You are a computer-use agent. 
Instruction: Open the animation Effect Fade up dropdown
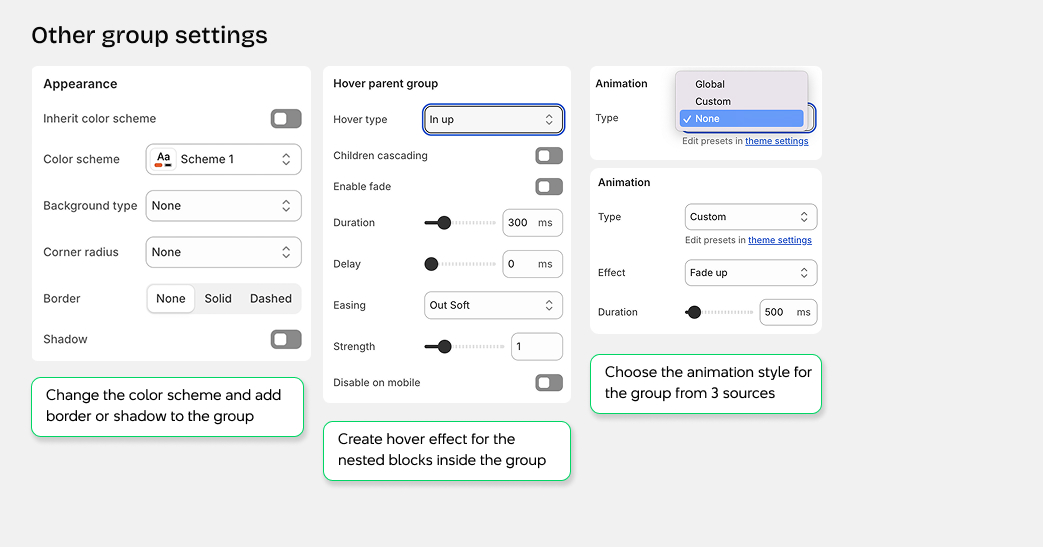point(751,273)
